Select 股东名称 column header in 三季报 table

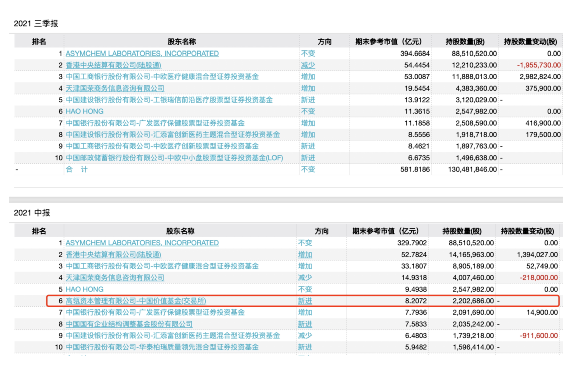[182, 42]
